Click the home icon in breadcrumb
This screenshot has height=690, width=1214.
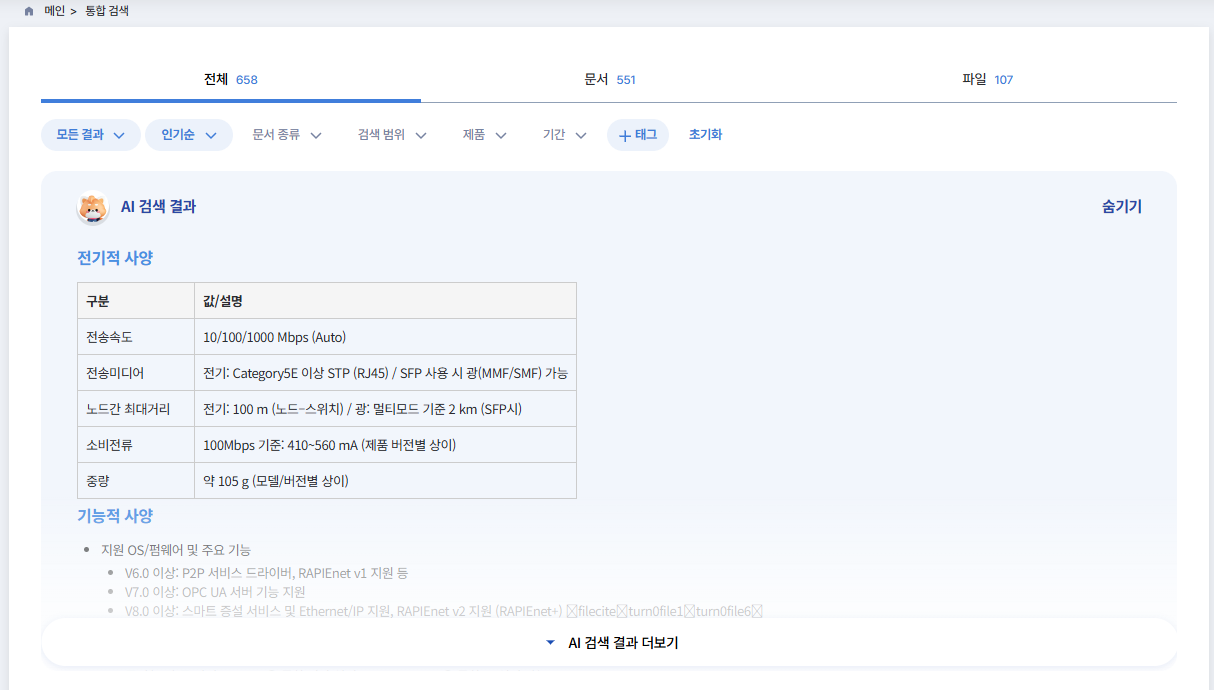coord(28,12)
